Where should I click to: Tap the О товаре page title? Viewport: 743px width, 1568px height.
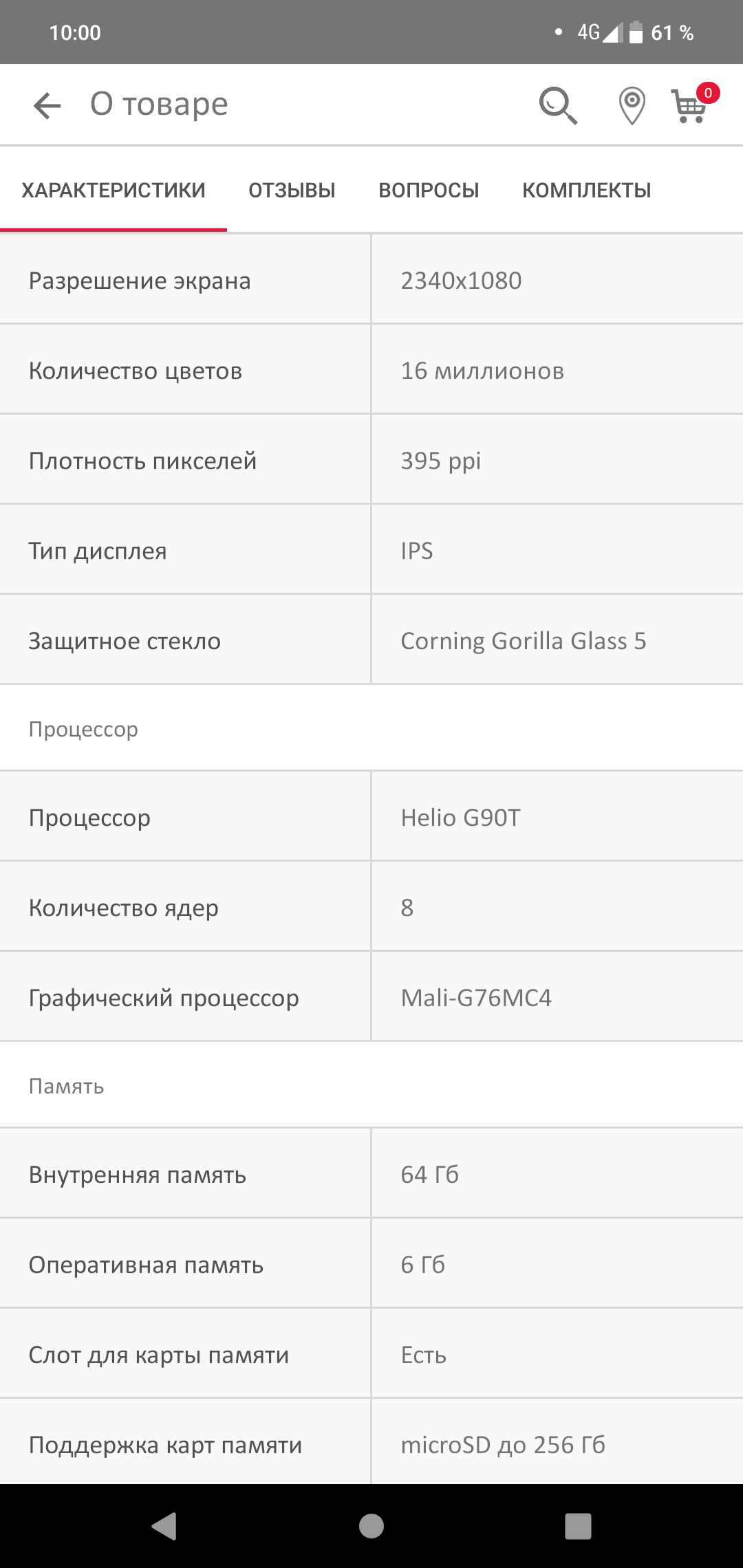tap(159, 105)
